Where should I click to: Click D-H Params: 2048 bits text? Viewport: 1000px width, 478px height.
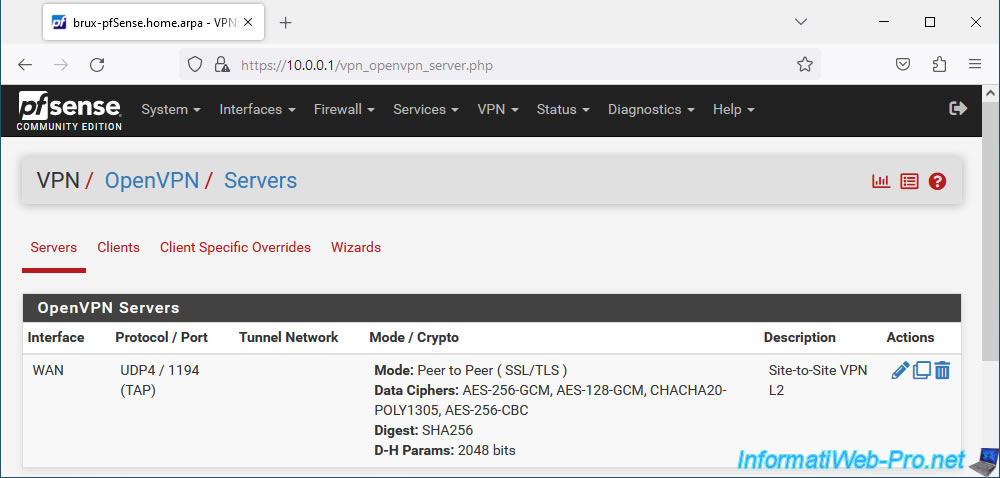click(445, 451)
